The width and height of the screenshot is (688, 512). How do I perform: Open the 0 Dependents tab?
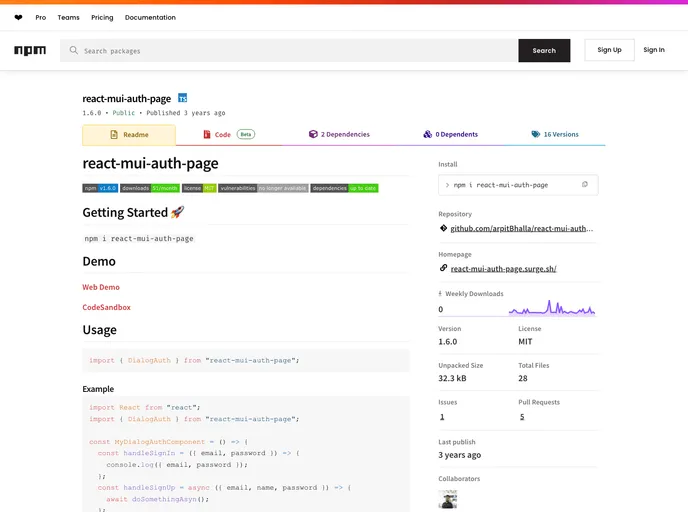pyautogui.click(x=450, y=135)
